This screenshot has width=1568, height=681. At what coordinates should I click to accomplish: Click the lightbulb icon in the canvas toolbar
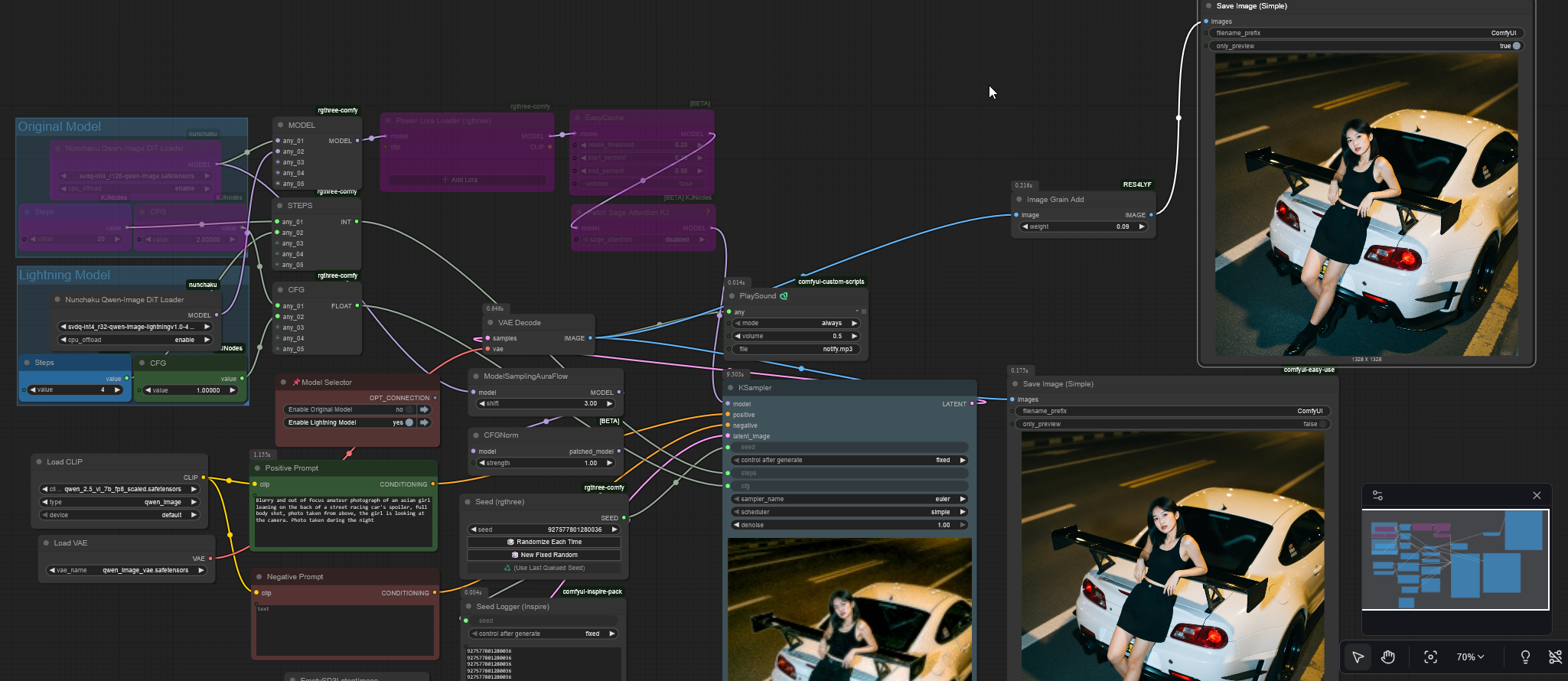(x=1525, y=657)
